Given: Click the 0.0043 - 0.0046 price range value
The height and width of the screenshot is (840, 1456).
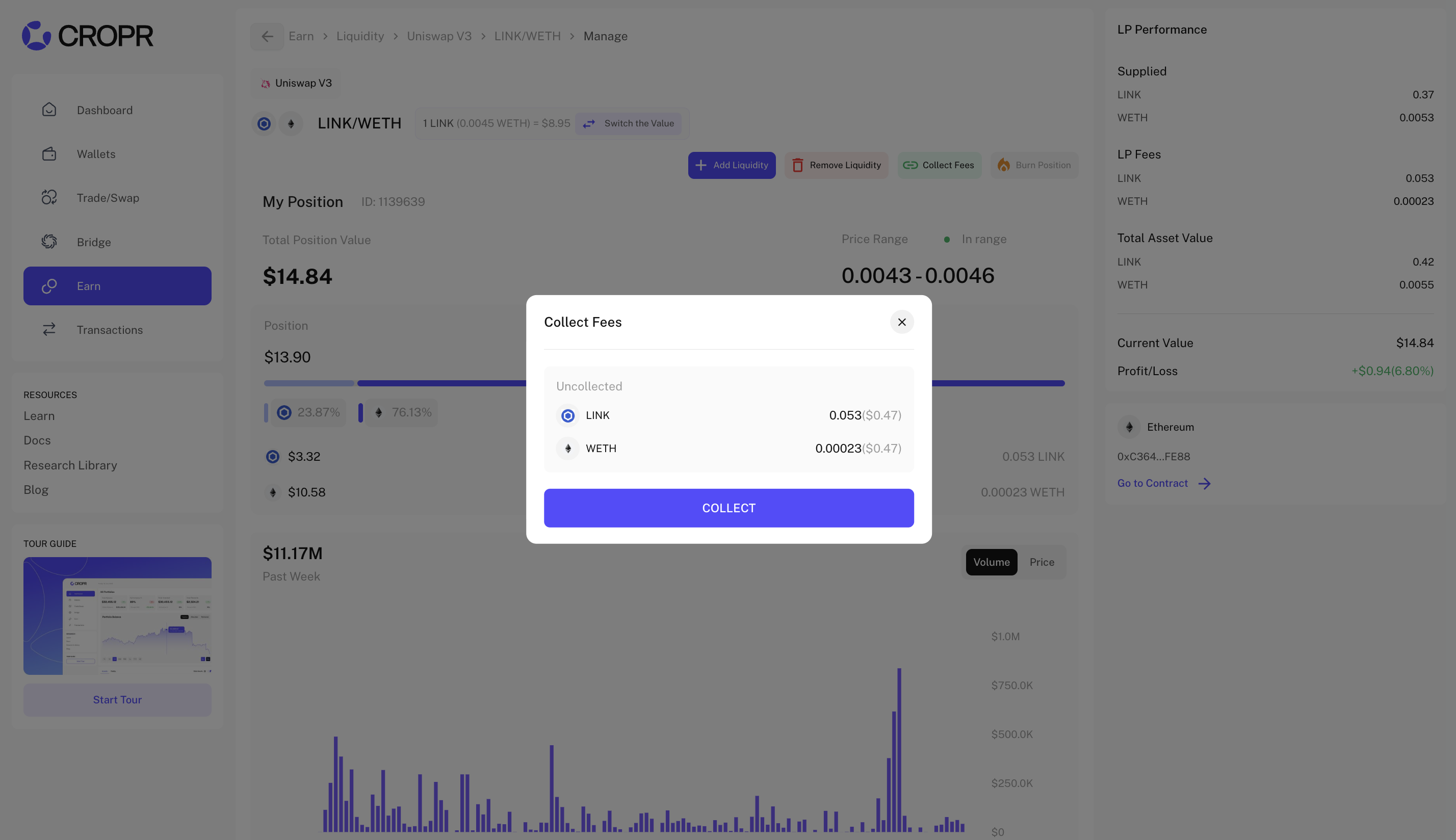Looking at the screenshot, I should click(x=918, y=275).
